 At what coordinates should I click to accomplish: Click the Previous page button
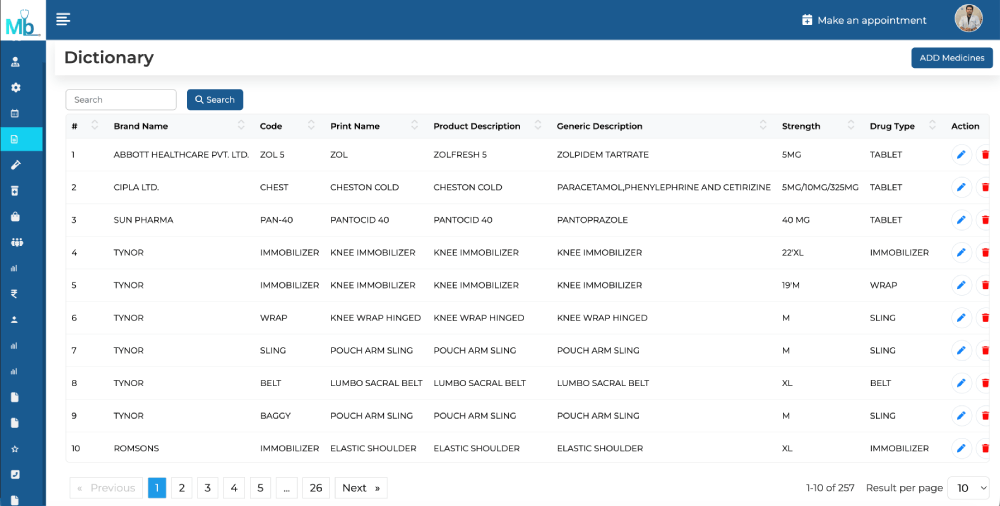click(x=106, y=488)
